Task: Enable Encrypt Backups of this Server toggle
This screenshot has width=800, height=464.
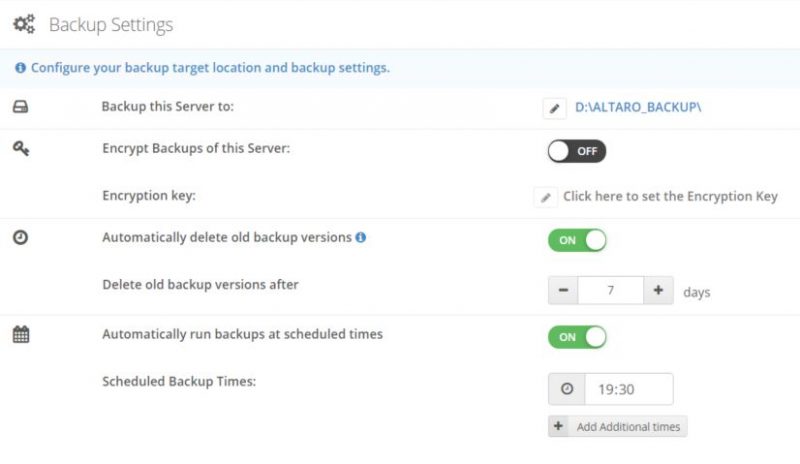Action: pos(576,151)
